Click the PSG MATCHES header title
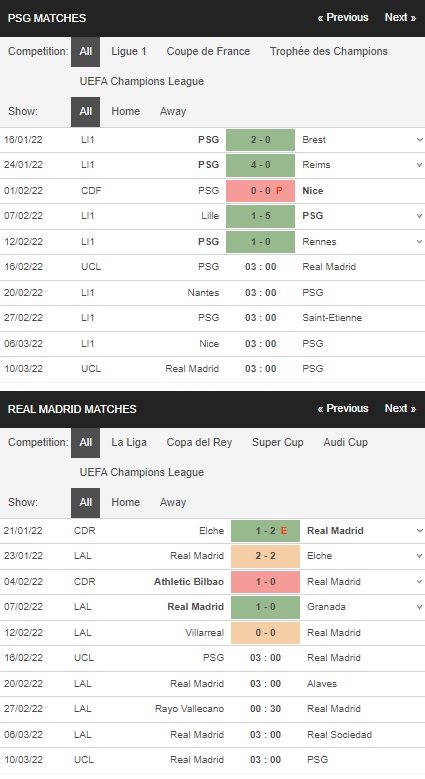425x779 pixels. tap(47, 18)
